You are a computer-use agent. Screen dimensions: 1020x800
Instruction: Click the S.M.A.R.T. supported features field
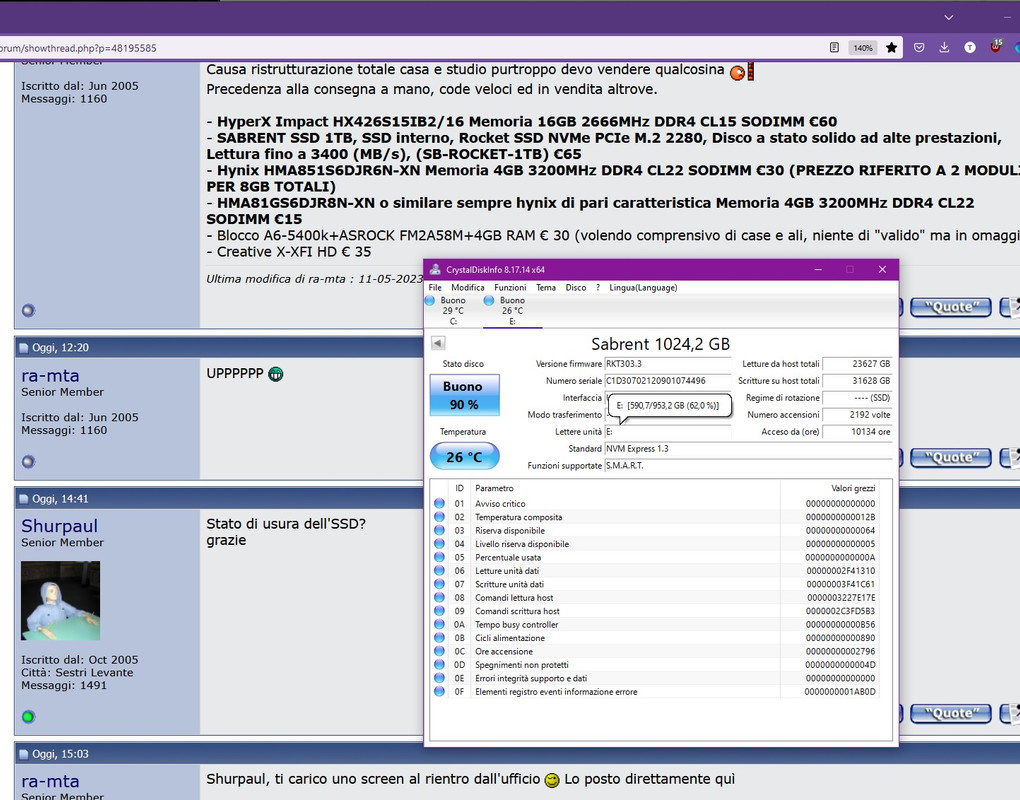[747, 466]
